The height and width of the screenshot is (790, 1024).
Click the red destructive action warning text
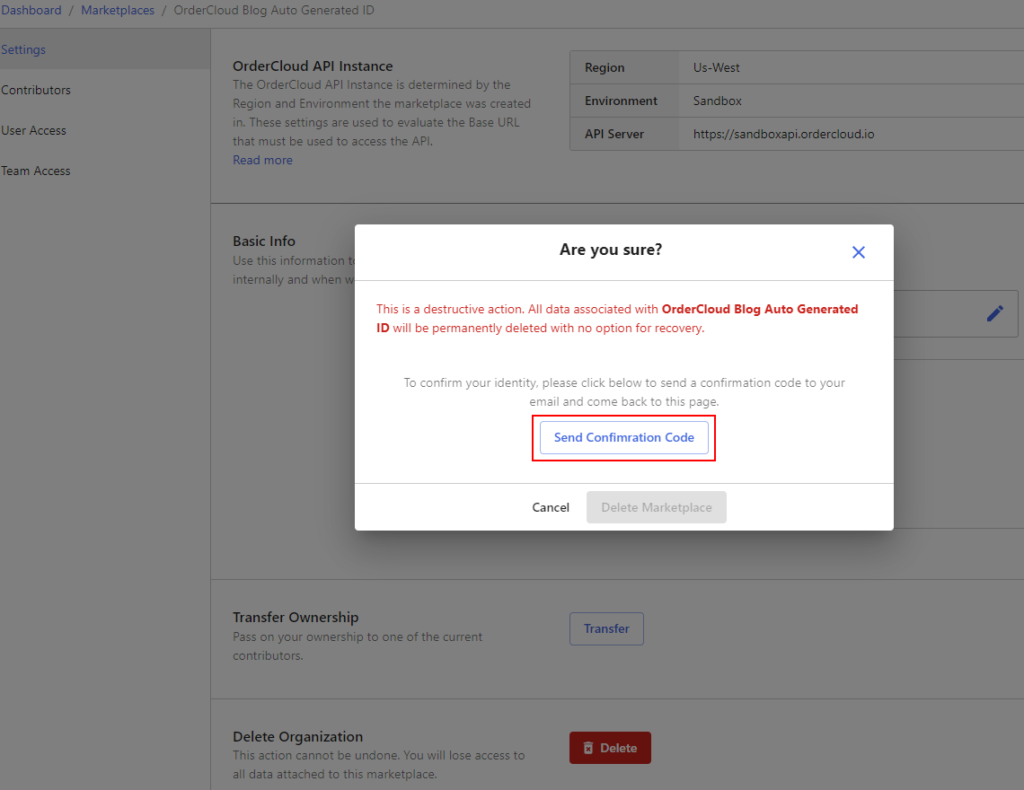pos(617,319)
